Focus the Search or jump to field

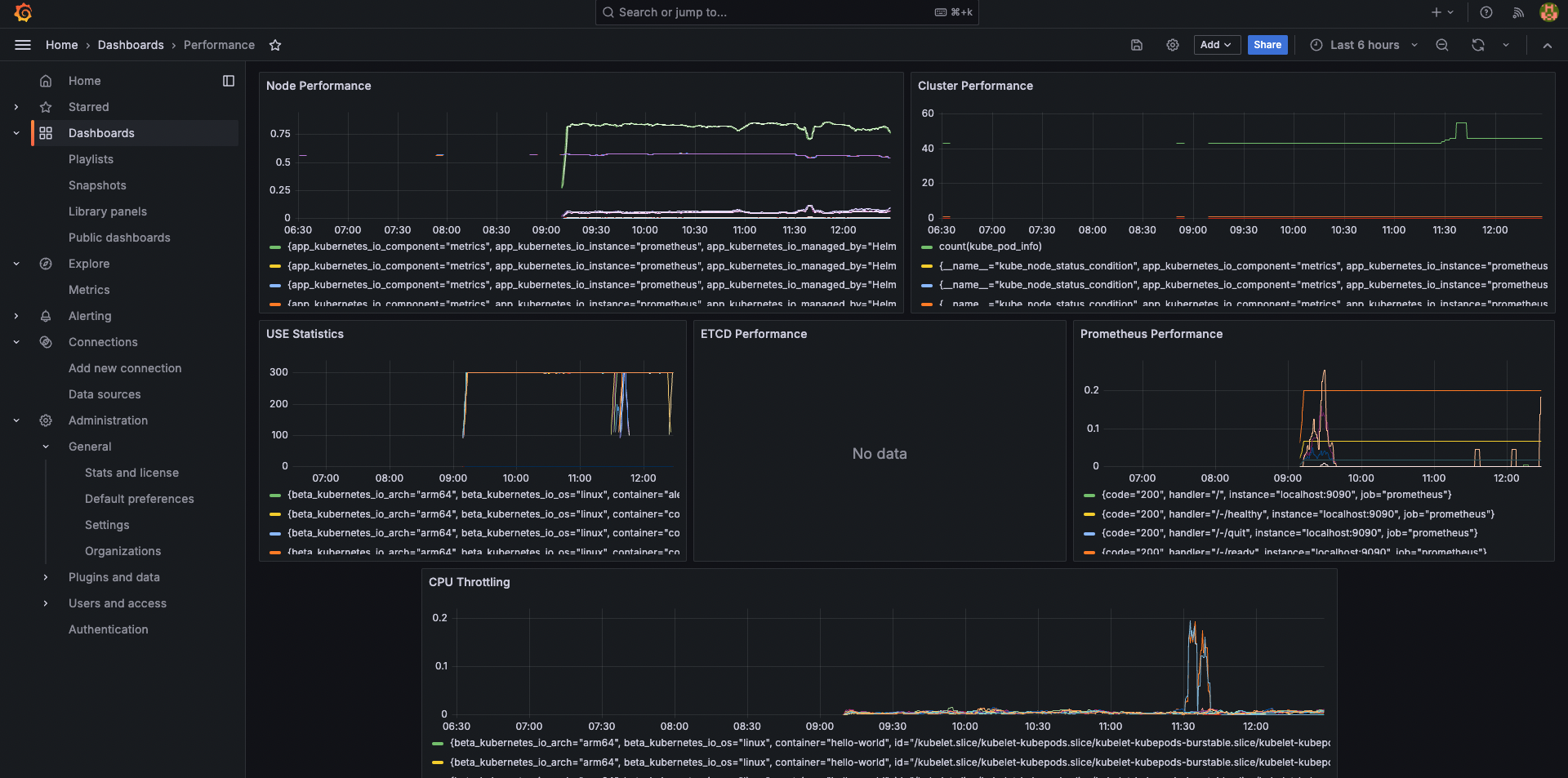click(x=786, y=12)
